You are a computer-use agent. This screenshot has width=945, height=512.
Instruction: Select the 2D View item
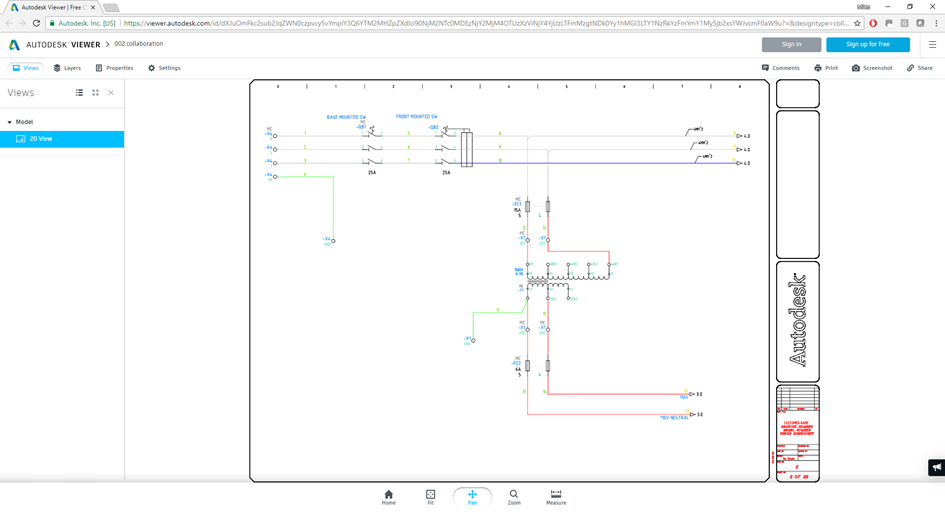pyautogui.click(x=62, y=139)
